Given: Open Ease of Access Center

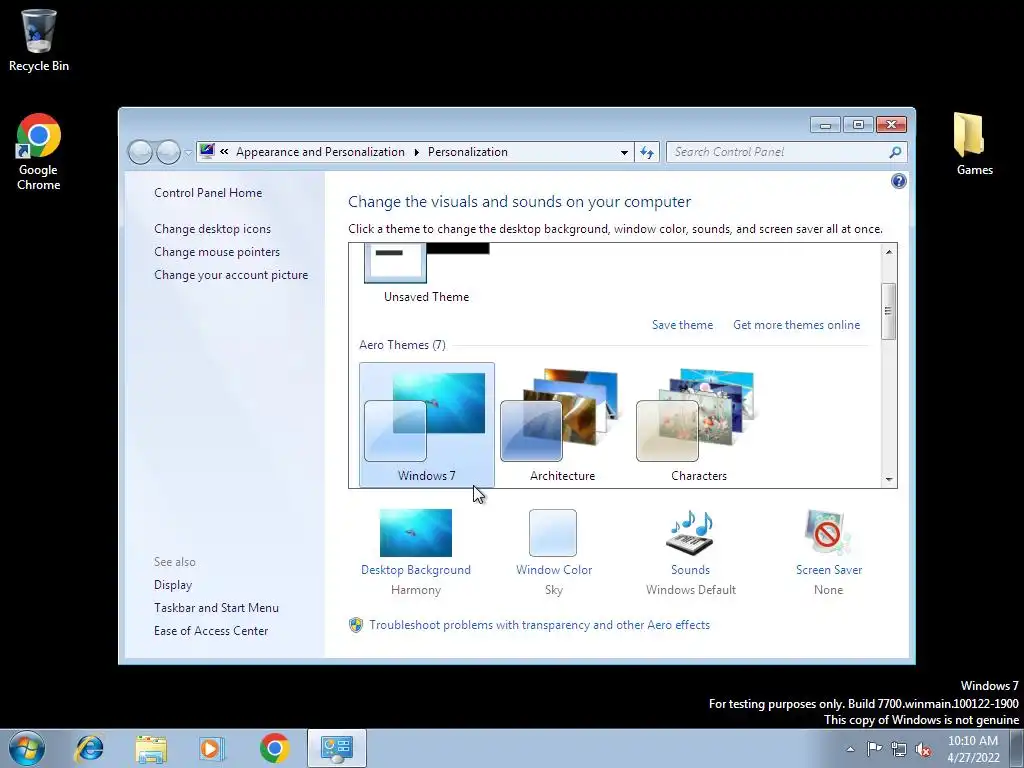Looking at the screenshot, I should point(211,631).
